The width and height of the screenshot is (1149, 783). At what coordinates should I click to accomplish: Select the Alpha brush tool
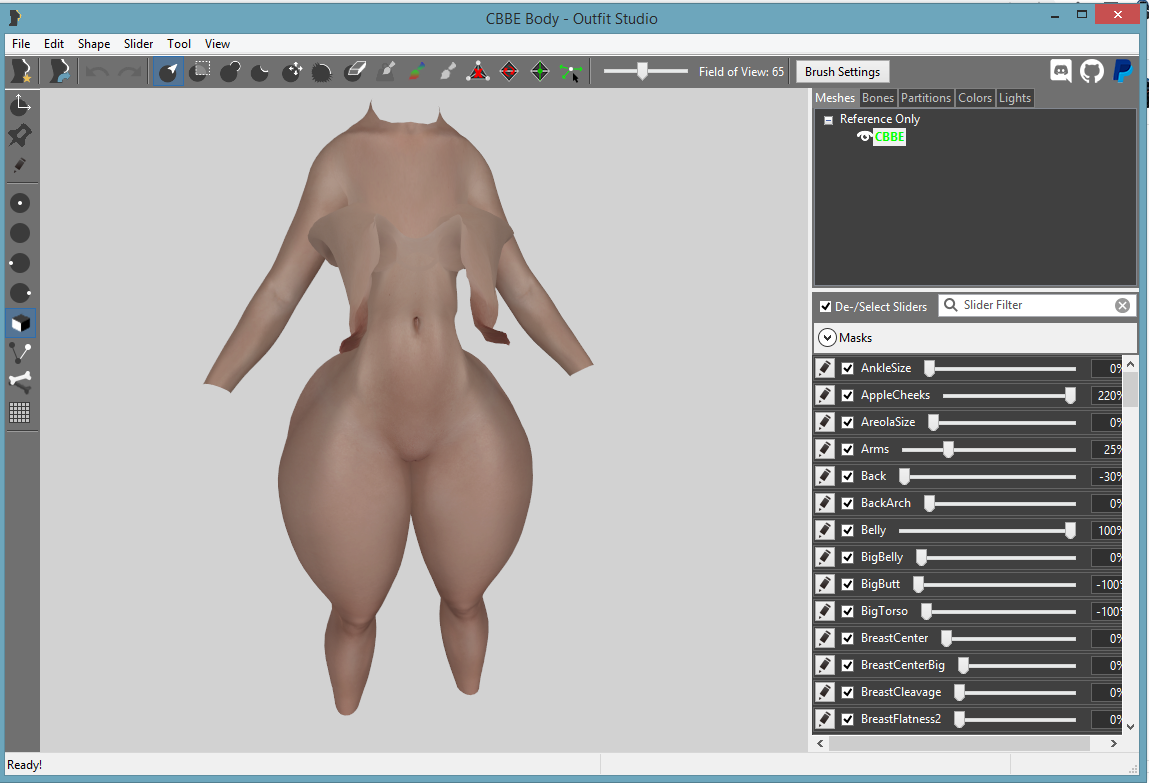448,72
